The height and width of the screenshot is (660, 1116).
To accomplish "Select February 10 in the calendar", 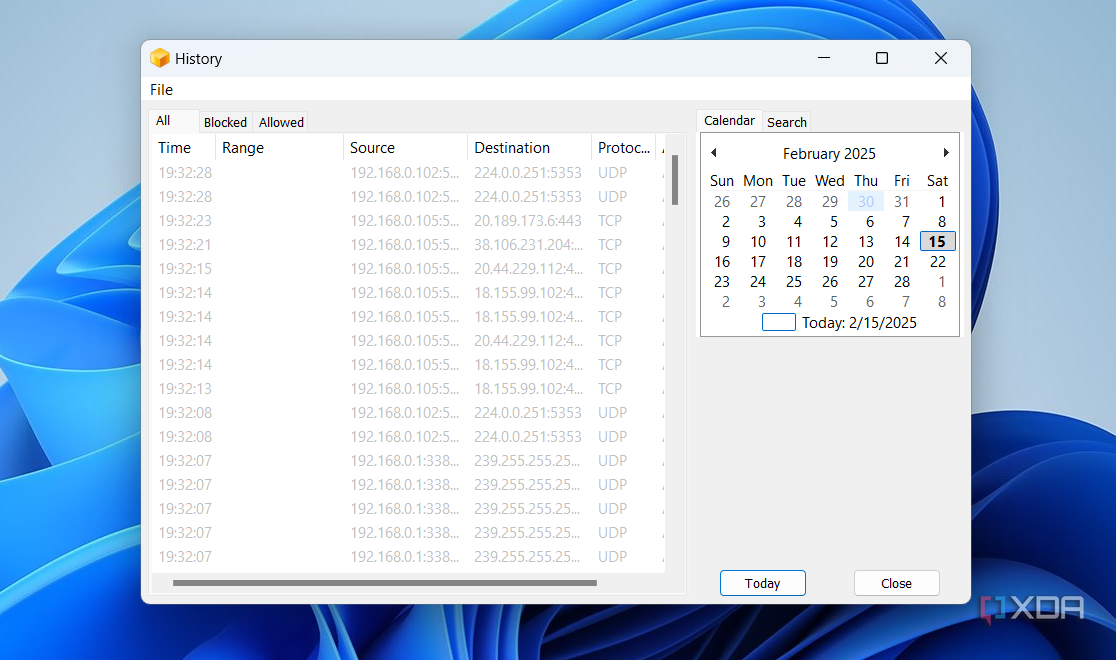I will coord(758,242).
